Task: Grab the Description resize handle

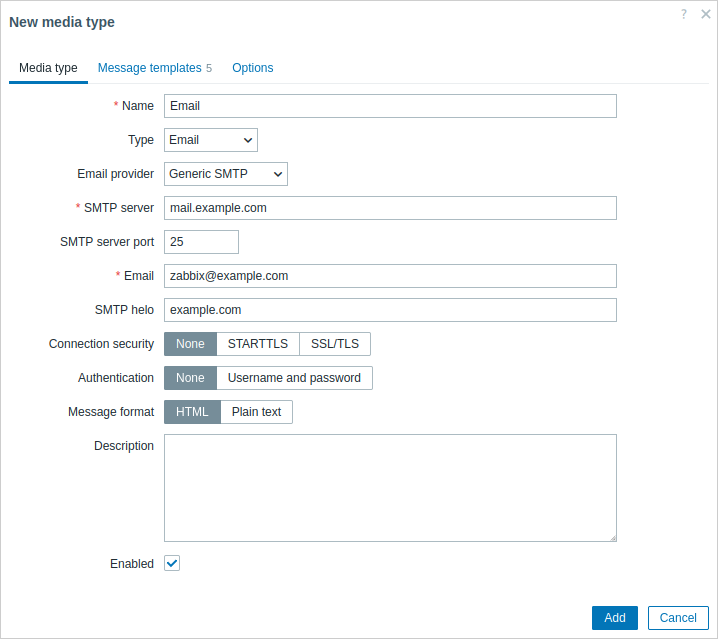Action: point(612,537)
